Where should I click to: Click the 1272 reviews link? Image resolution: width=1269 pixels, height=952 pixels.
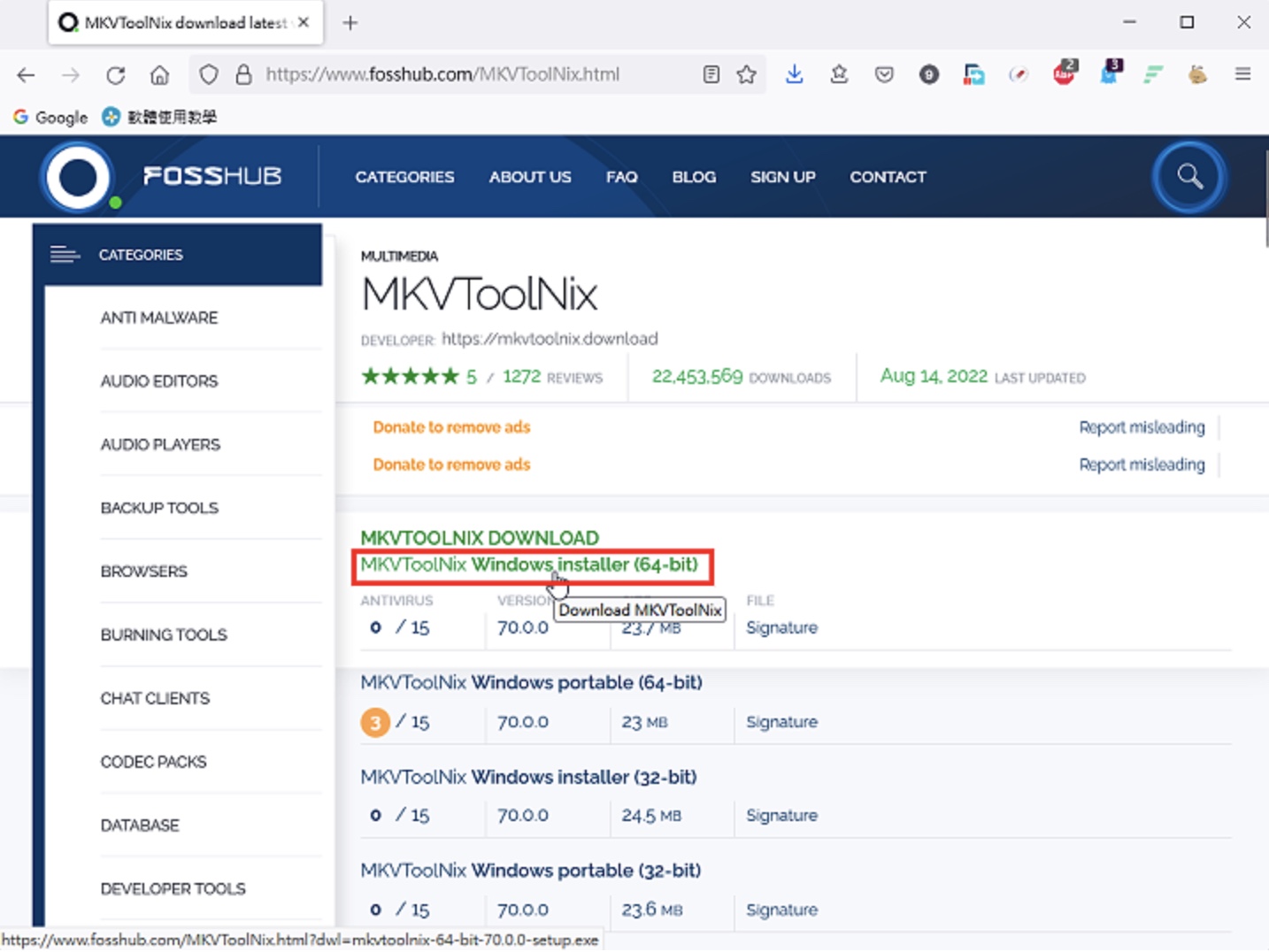coord(552,377)
